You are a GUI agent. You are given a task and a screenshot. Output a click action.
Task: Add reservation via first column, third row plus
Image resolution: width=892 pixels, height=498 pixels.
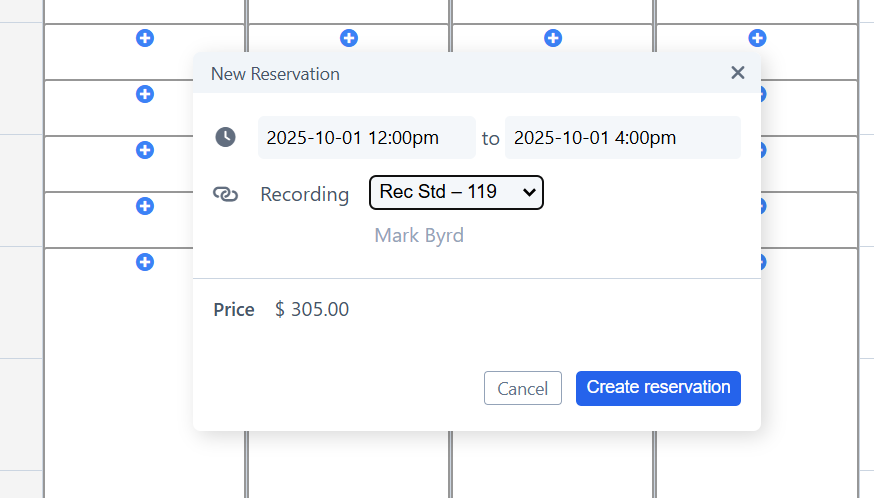tap(145, 150)
